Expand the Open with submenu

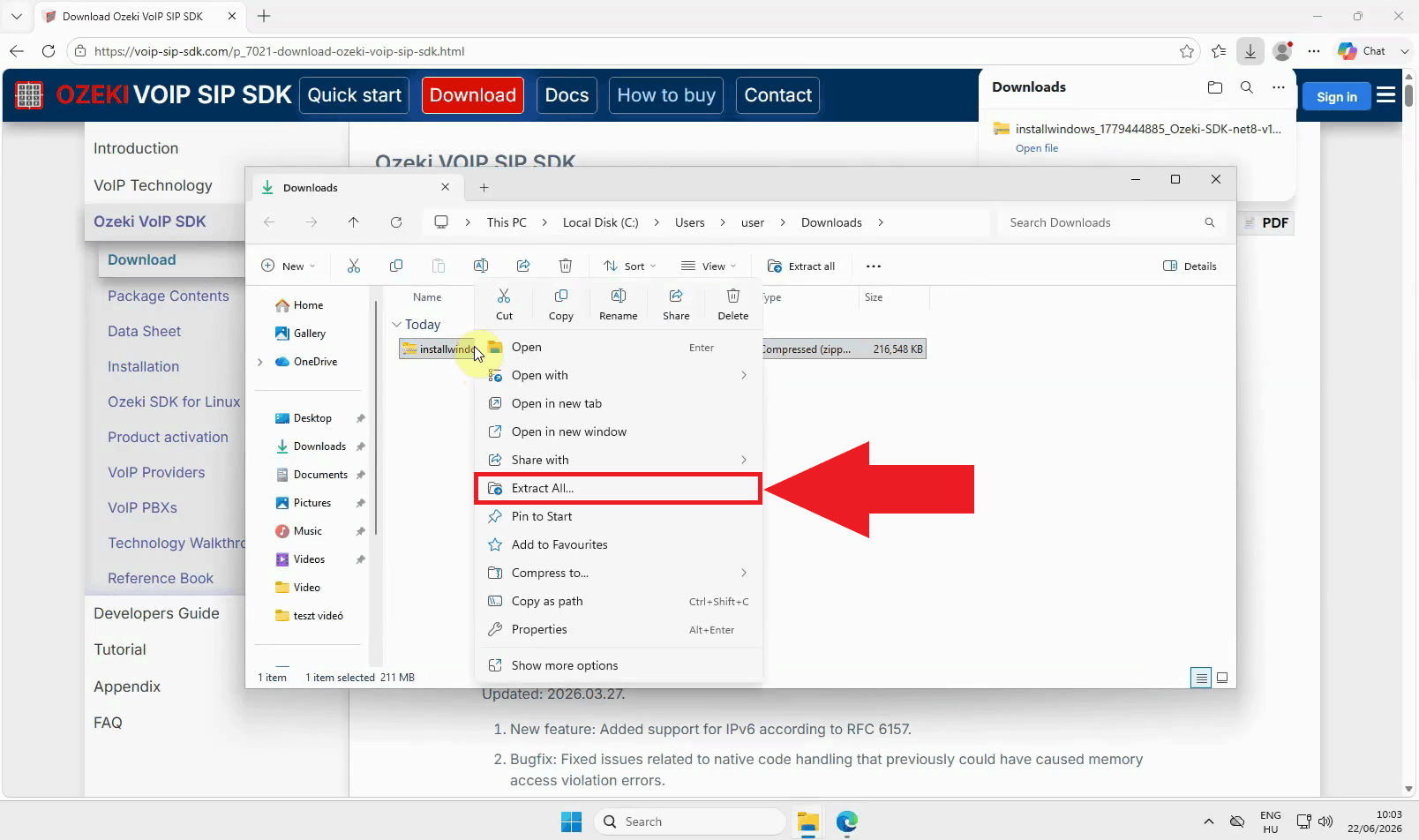click(744, 375)
